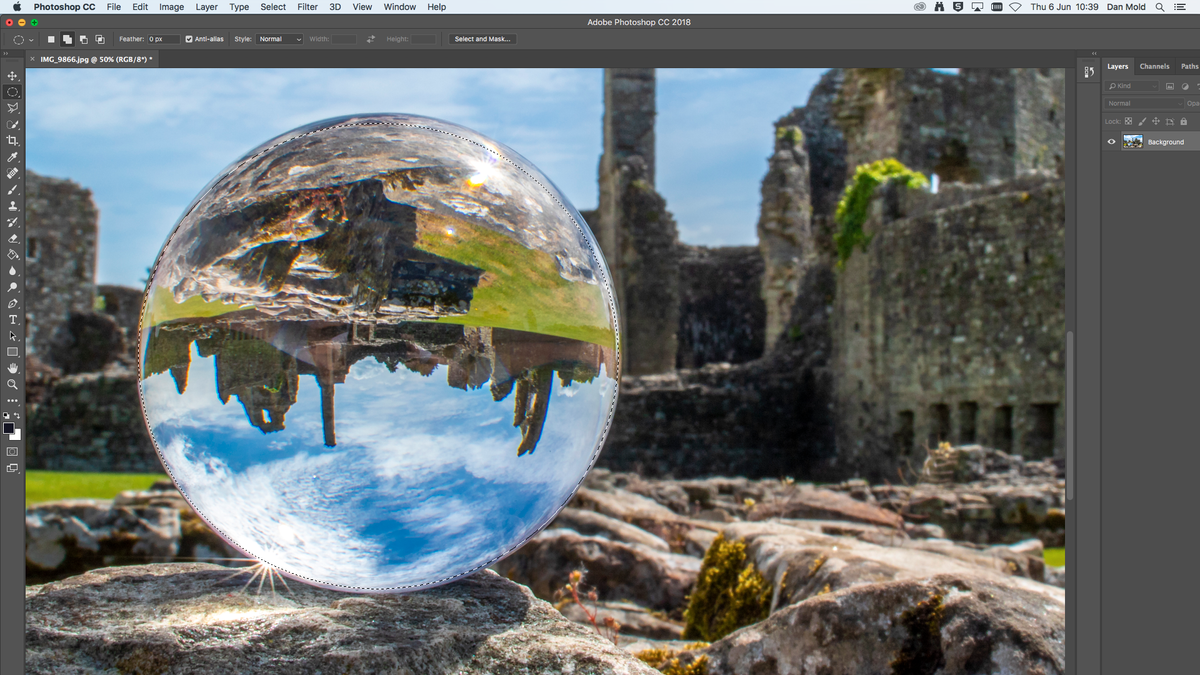Select the Move tool
The height and width of the screenshot is (675, 1200).
13,74
